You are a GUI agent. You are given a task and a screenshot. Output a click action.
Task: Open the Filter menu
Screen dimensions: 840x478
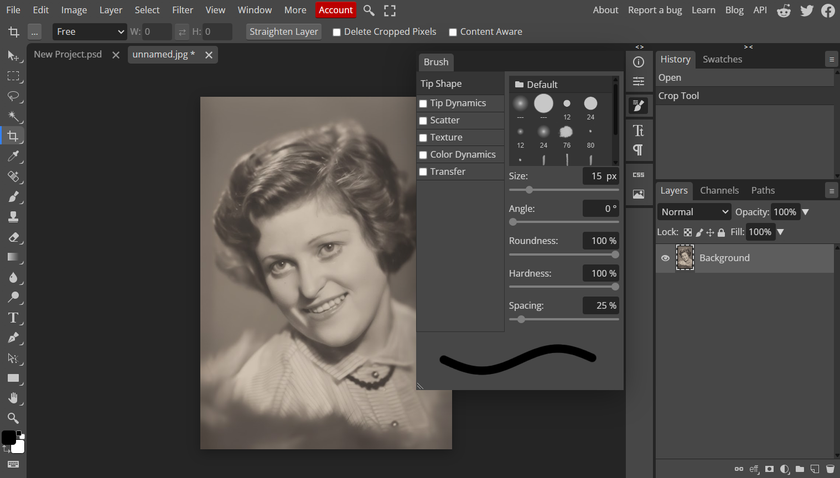pos(182,10)
